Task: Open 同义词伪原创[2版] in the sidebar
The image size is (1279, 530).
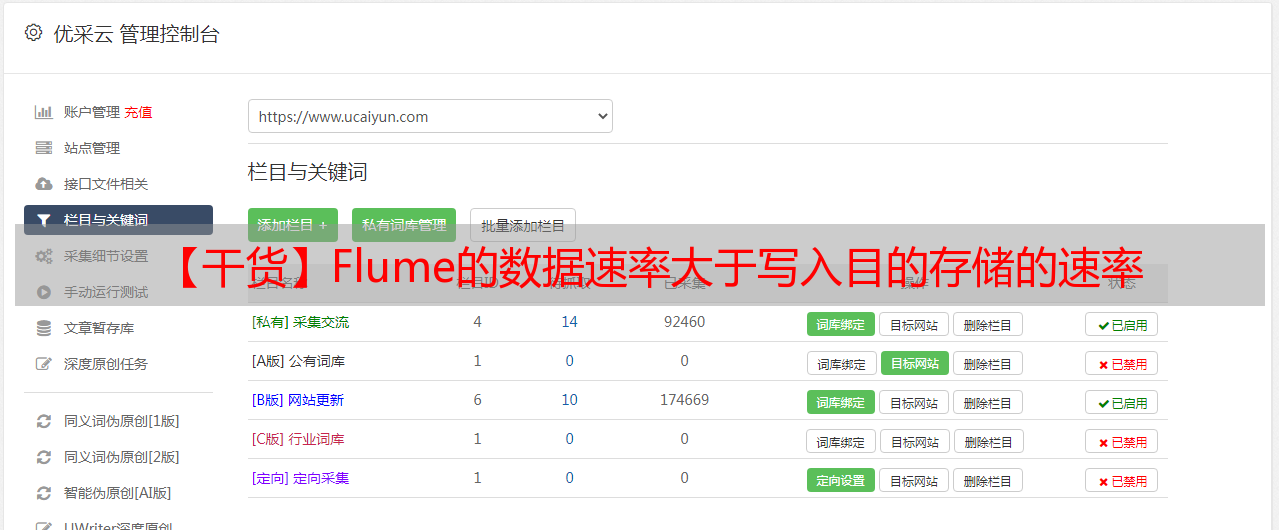Action: click(122, 457)
